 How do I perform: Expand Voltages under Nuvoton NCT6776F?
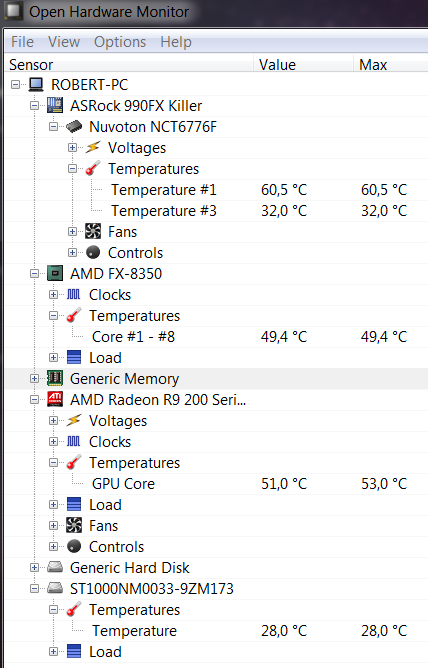[x=72, y=147]
